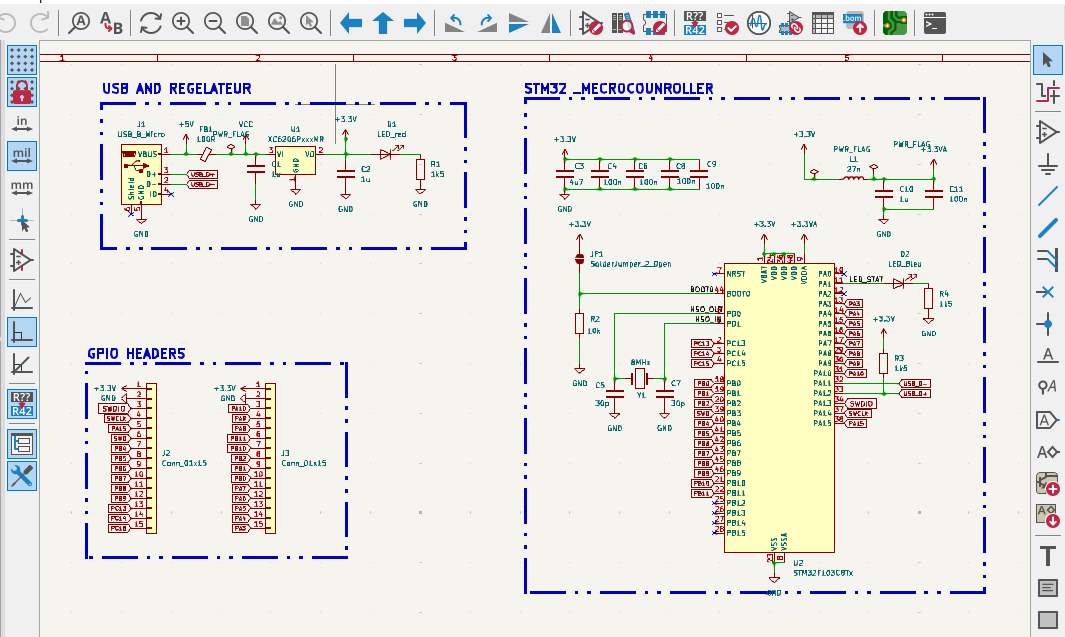Screen dimensions: 1065x637
Task: Zoom in using the magnifier plus icon
Action: (183, 22)
